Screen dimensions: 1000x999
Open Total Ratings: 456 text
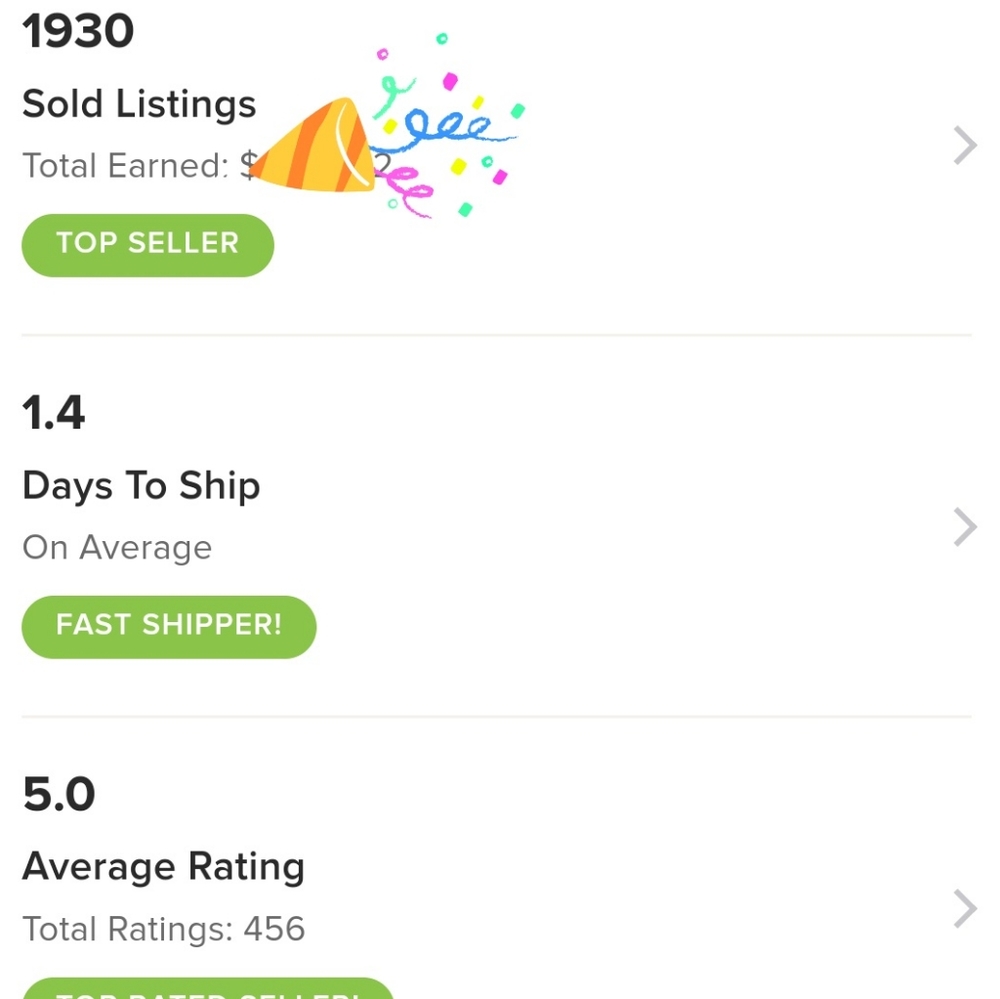[x=163, y=930]
